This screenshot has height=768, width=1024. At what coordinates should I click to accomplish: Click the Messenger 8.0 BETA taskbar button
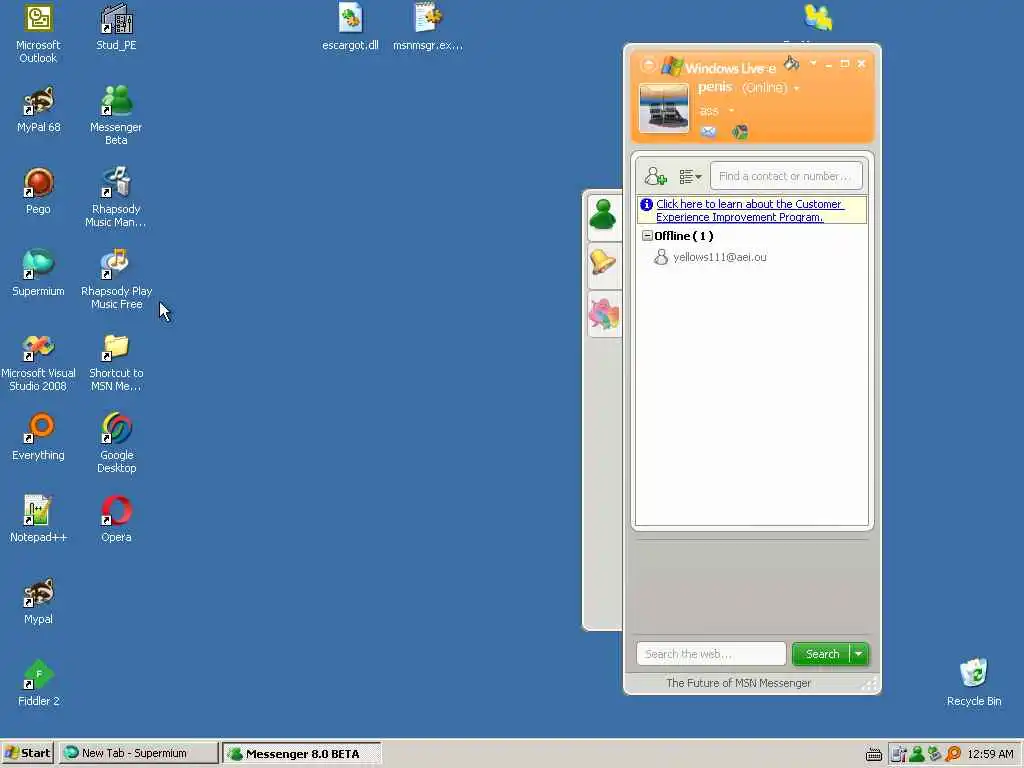302,754
